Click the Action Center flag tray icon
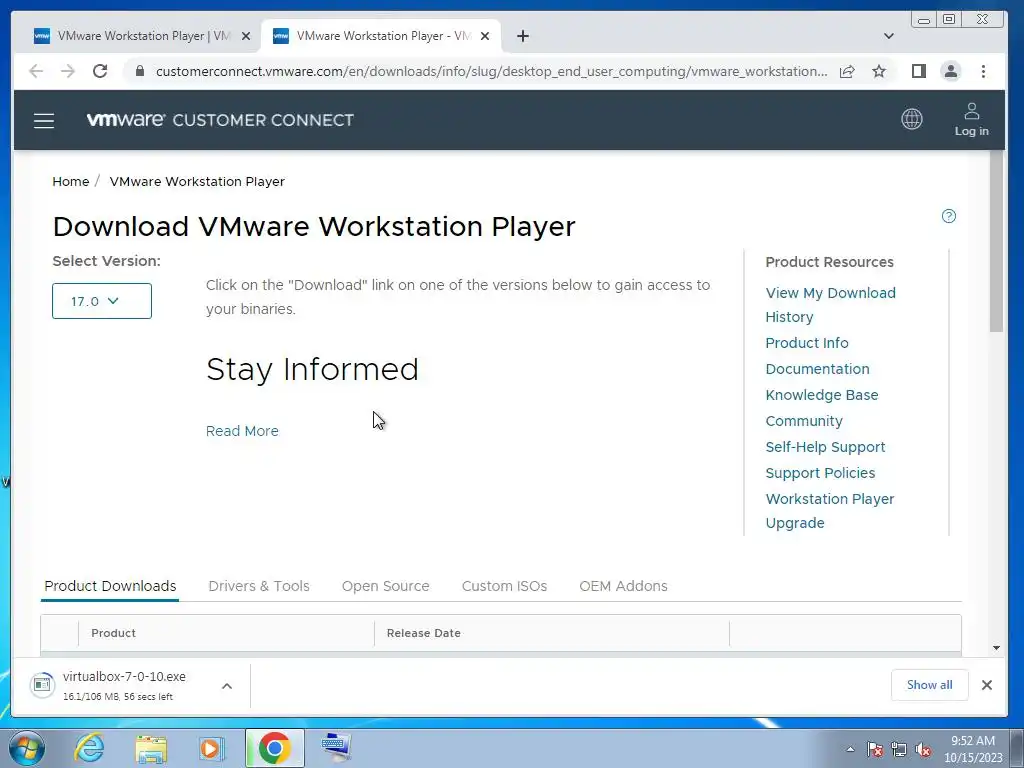Screen dimensions: 1024x768 (875, 749)
